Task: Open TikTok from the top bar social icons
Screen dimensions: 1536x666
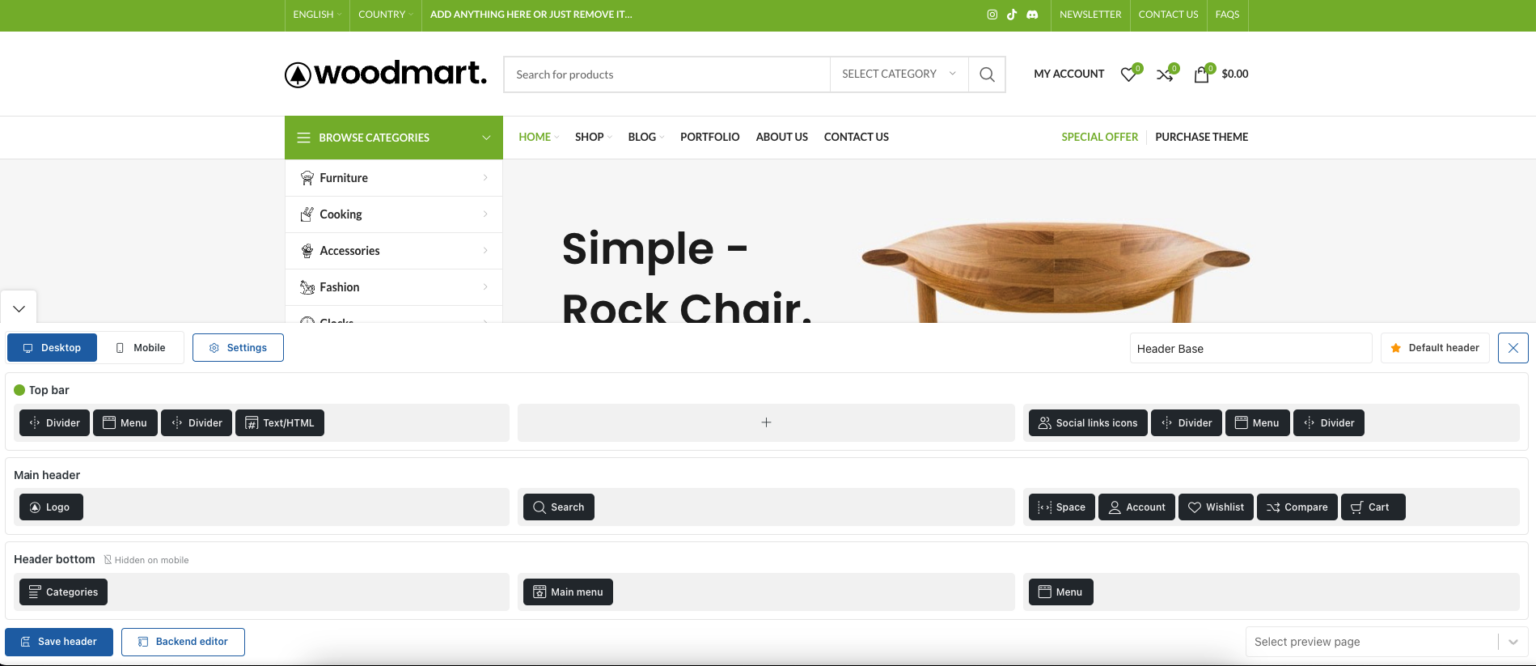Action: [x=1011, y=14]
